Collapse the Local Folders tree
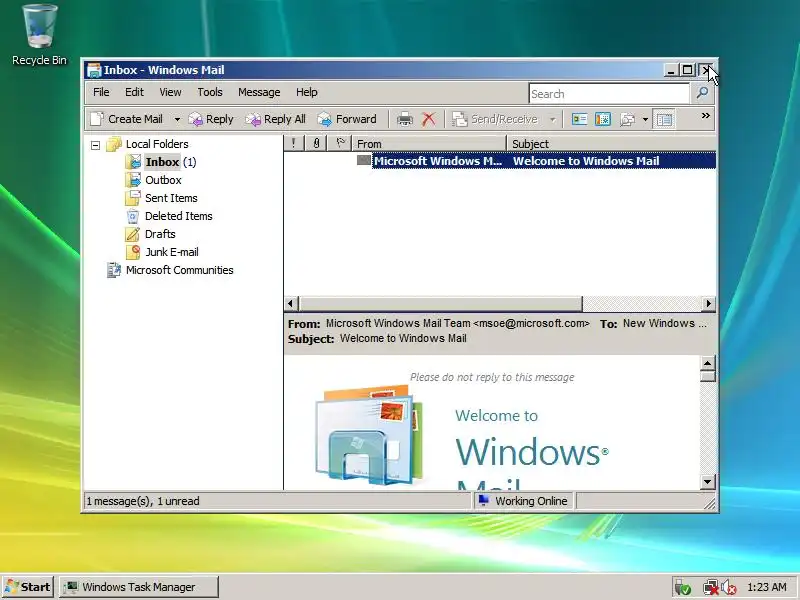The height and width of the screenshot is (600, 800). (95, 145)
